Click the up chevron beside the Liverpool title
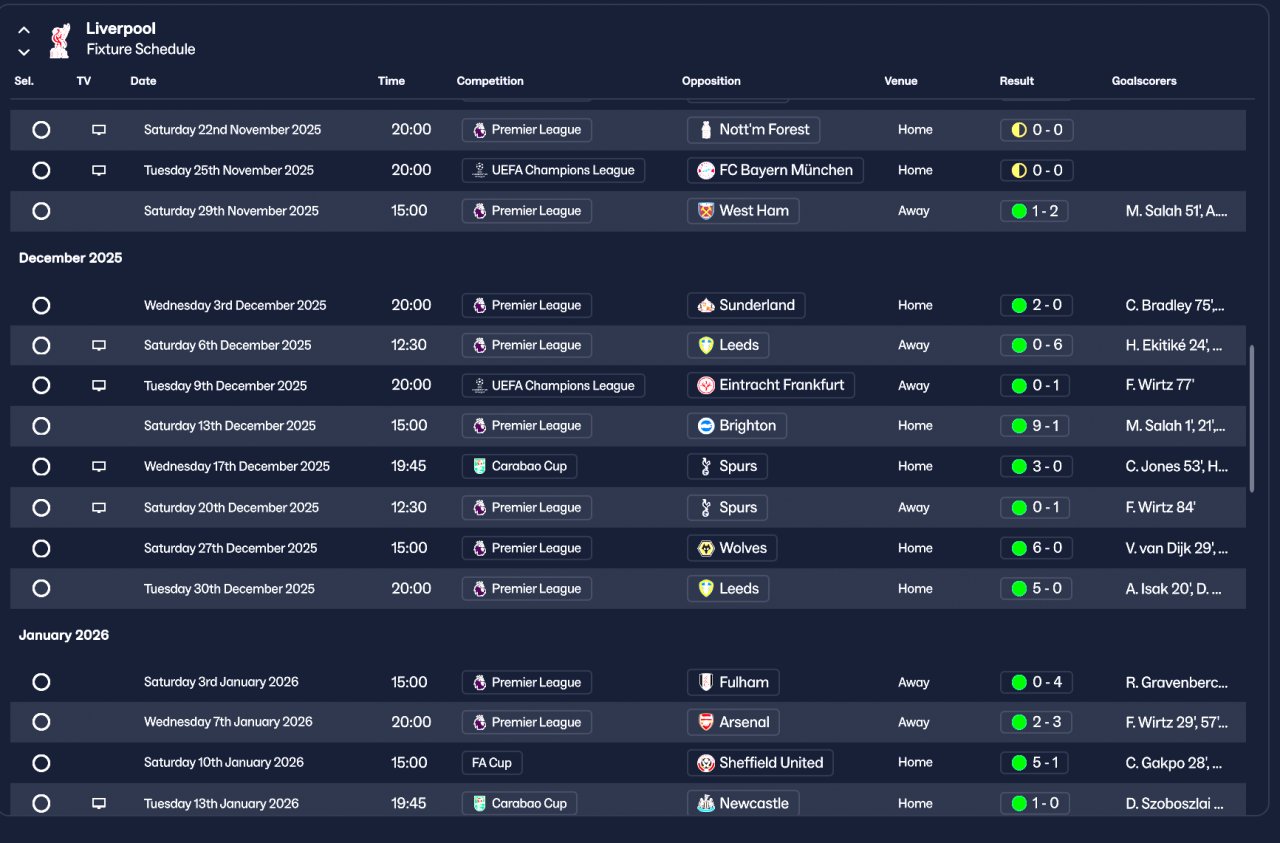Screen dimensions: 1280x843 pos(24,30)
